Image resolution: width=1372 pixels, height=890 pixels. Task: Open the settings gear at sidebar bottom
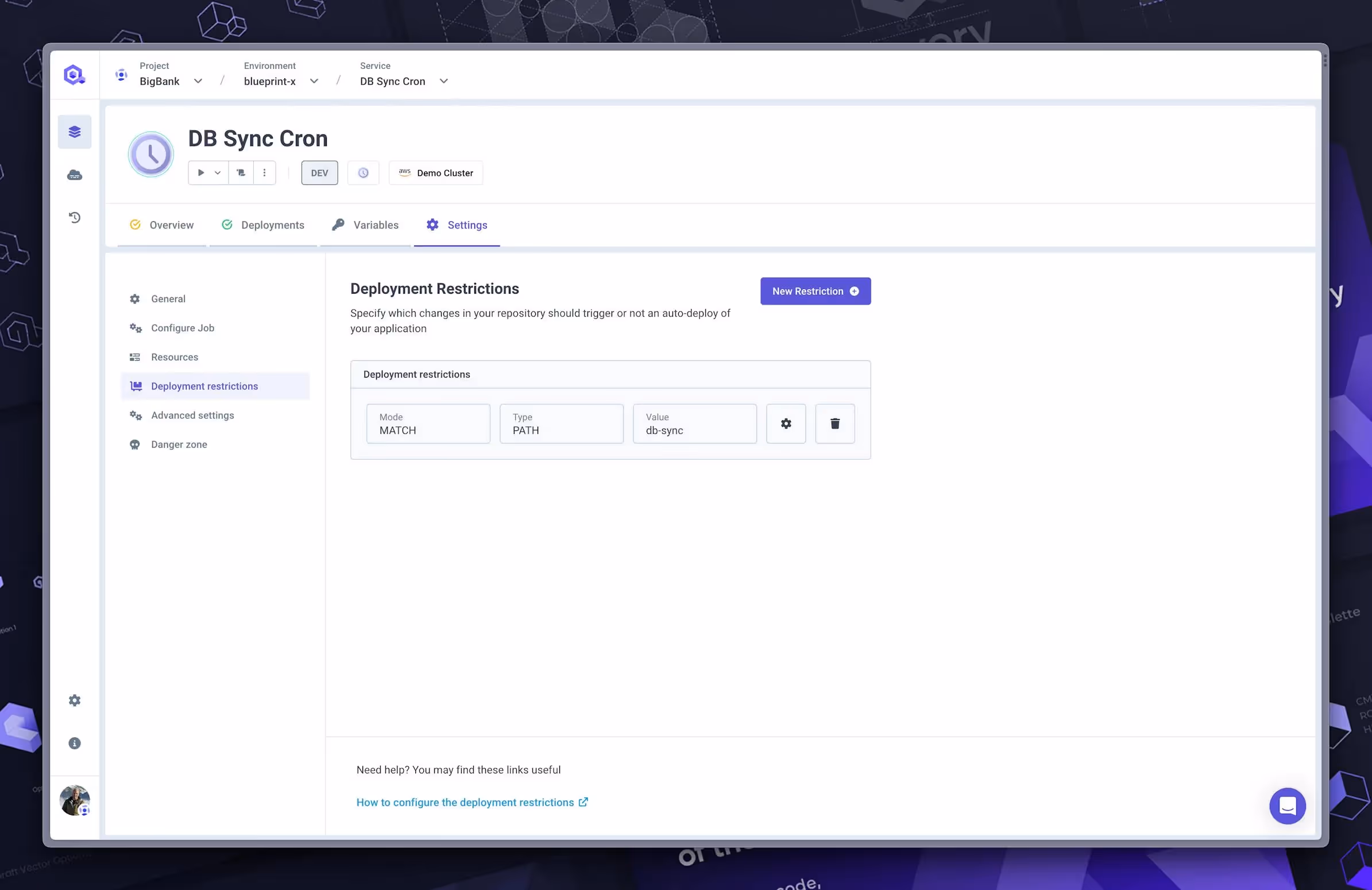coord(74,700)
